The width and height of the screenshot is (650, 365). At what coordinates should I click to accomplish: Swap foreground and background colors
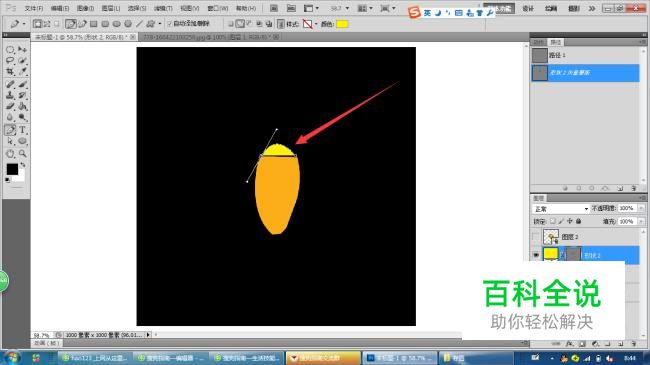coord(23,165)
